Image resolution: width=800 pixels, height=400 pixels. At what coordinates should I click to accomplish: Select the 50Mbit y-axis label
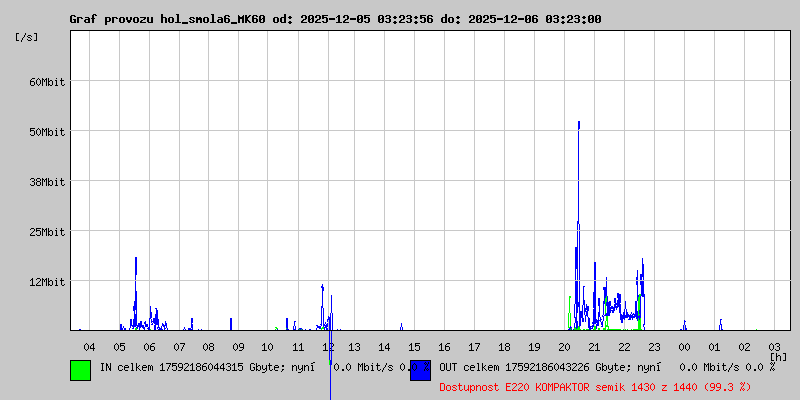coord(46,131)
